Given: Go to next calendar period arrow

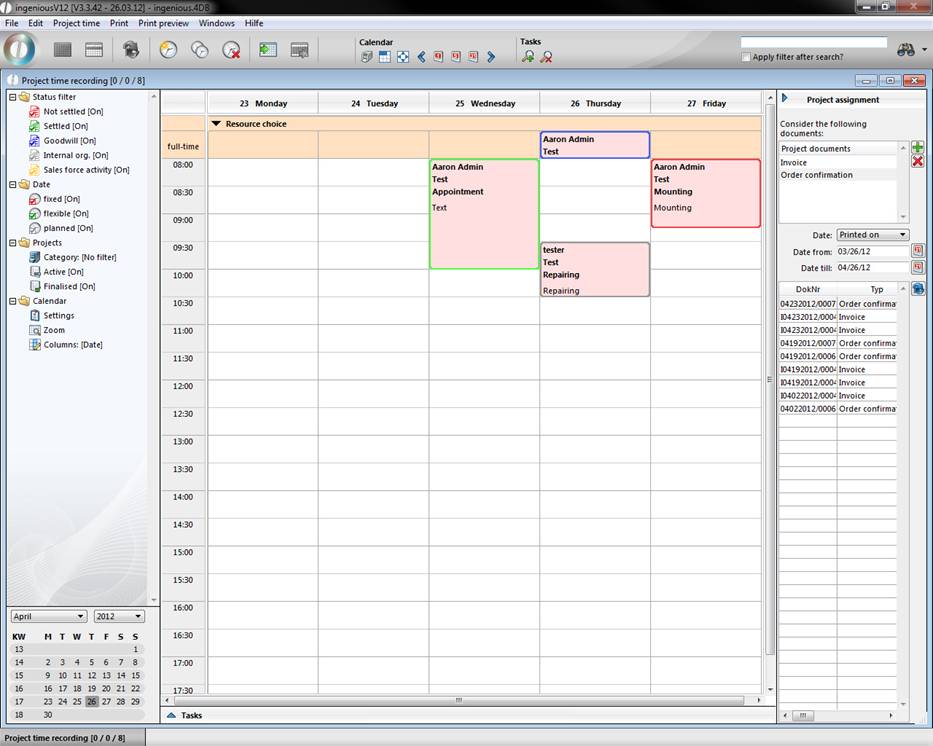Looking at the screenshot, I should [491, 57].
